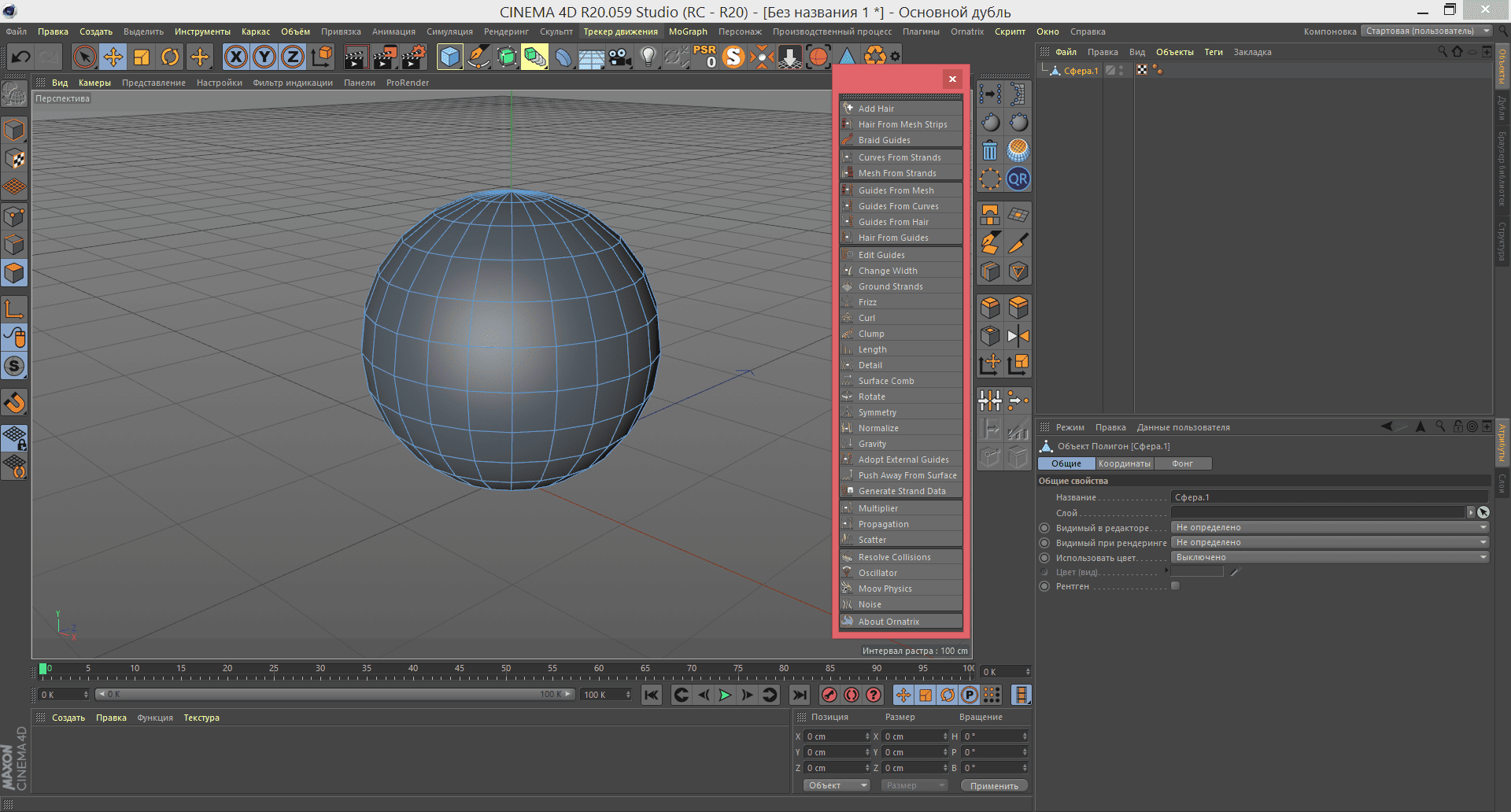1511x812 pixels.
Task: Jump to the animation end
Action: pos(799,695)
